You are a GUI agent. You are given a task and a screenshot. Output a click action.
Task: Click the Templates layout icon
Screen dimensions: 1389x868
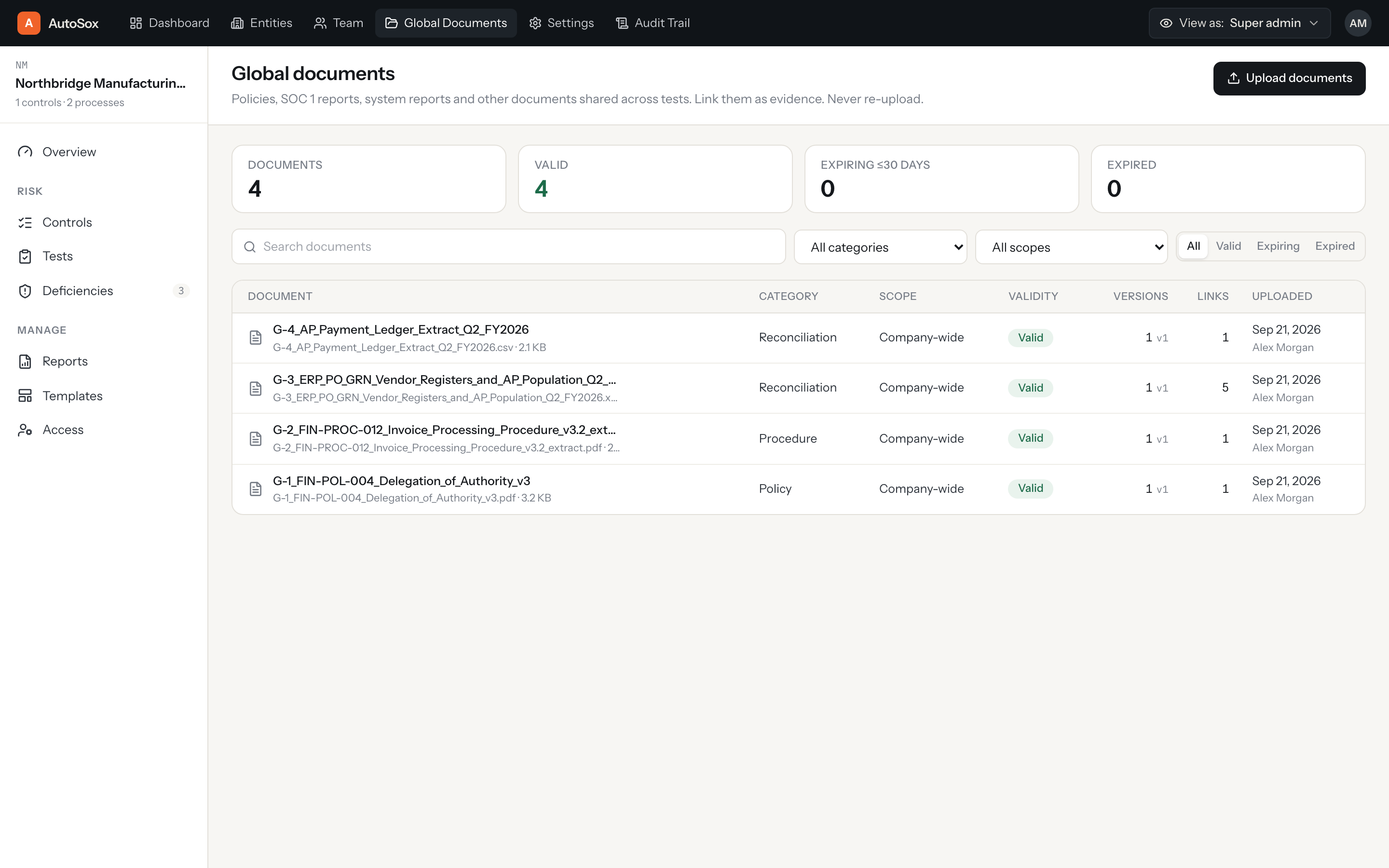[25, 395]
